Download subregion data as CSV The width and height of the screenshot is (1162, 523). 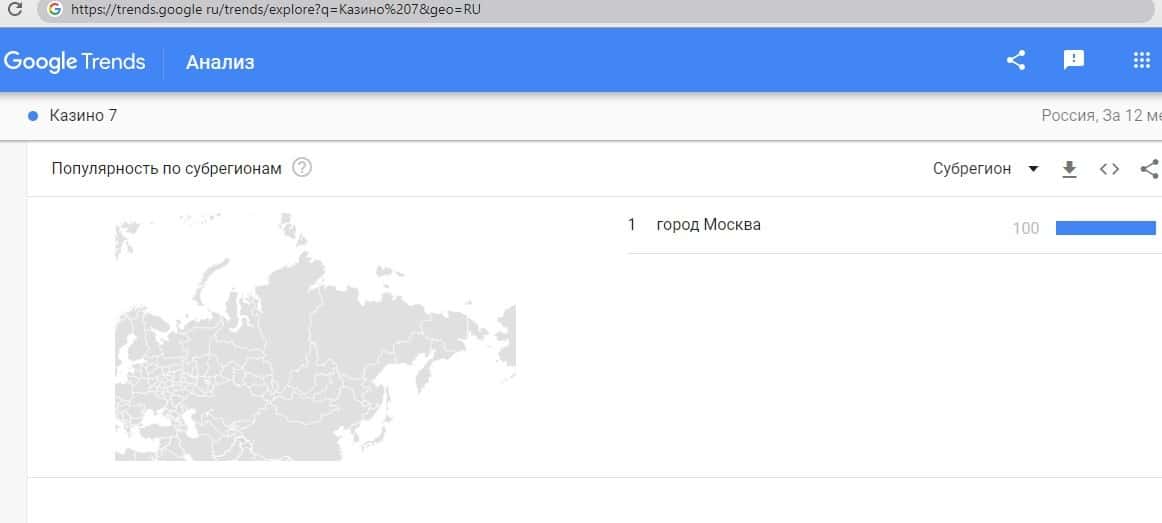(1069, 170)
